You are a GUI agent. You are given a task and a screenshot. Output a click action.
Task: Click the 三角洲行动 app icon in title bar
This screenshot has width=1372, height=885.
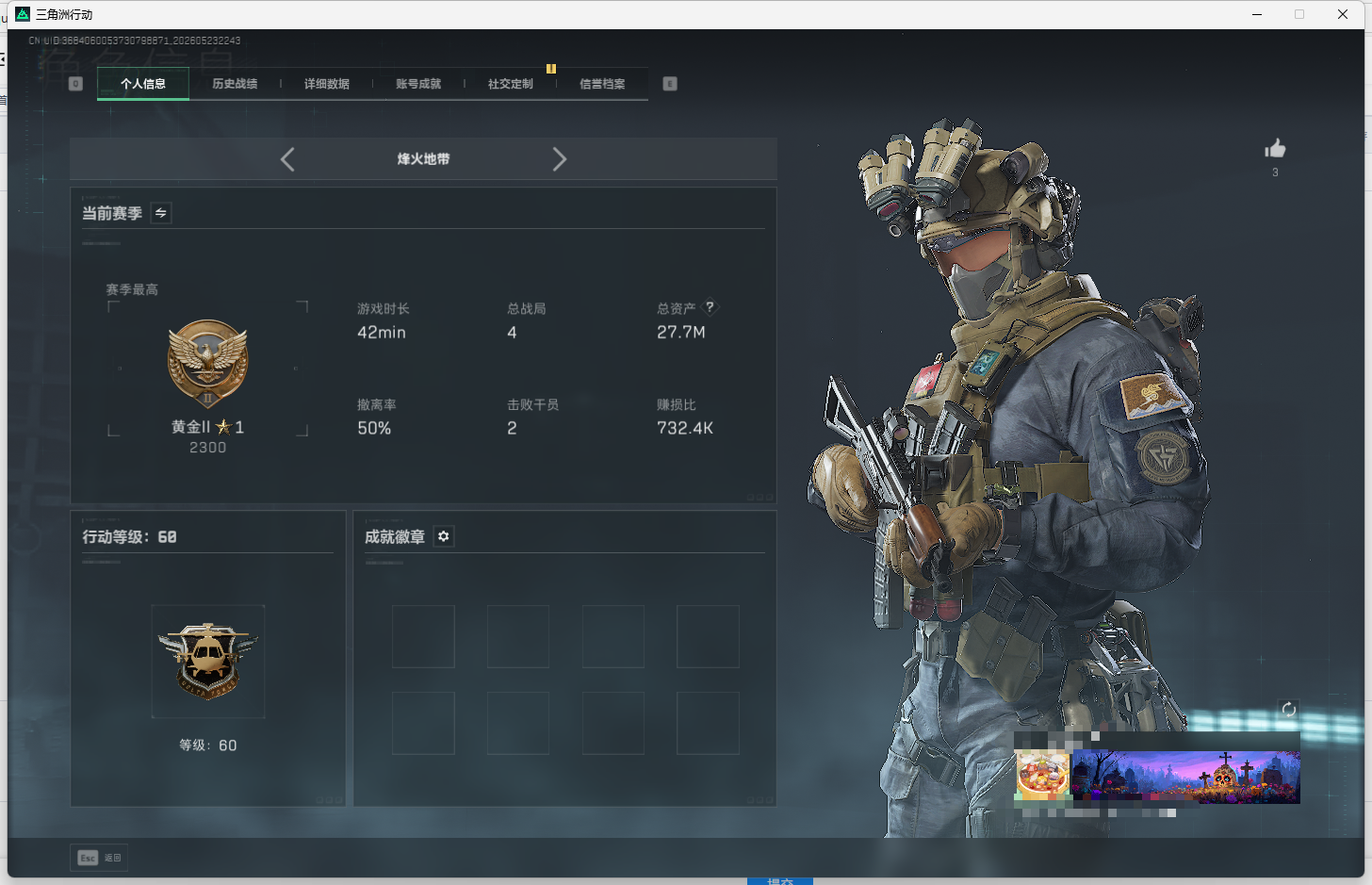pos(23,14)
